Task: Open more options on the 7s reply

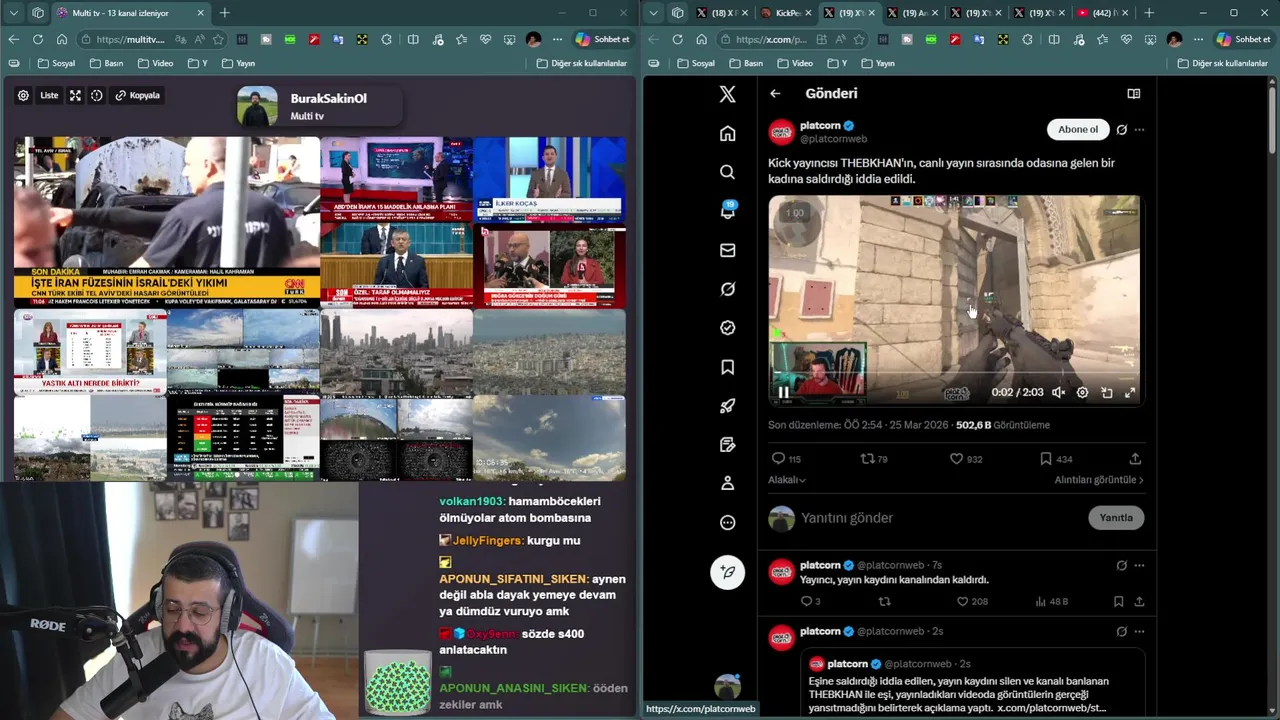Action: [x=1139, y=565]
